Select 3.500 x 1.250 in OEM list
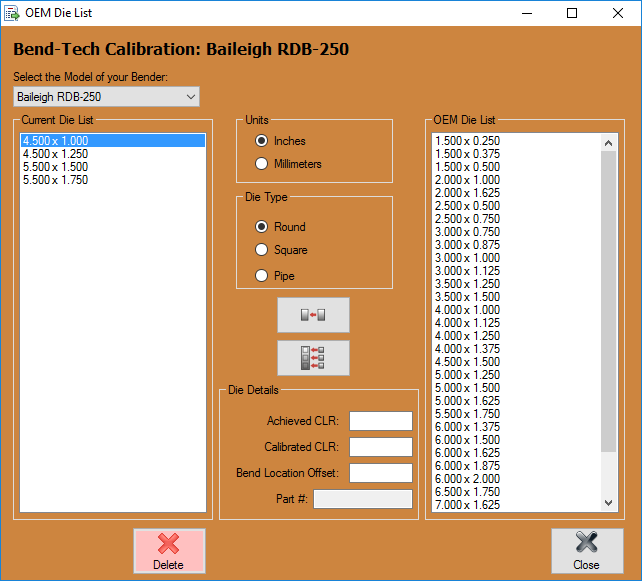 [517, 284]
